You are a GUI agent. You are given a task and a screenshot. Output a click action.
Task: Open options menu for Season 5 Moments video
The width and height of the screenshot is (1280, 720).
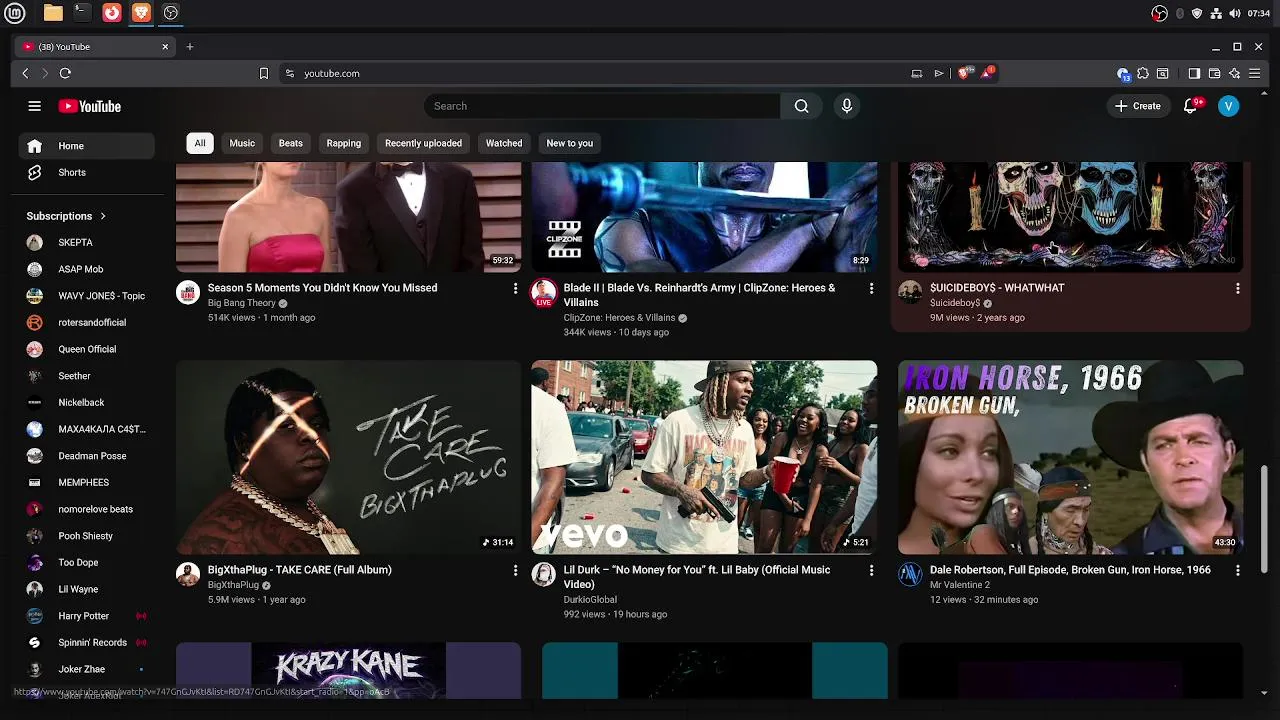click(x=515, y=288)
